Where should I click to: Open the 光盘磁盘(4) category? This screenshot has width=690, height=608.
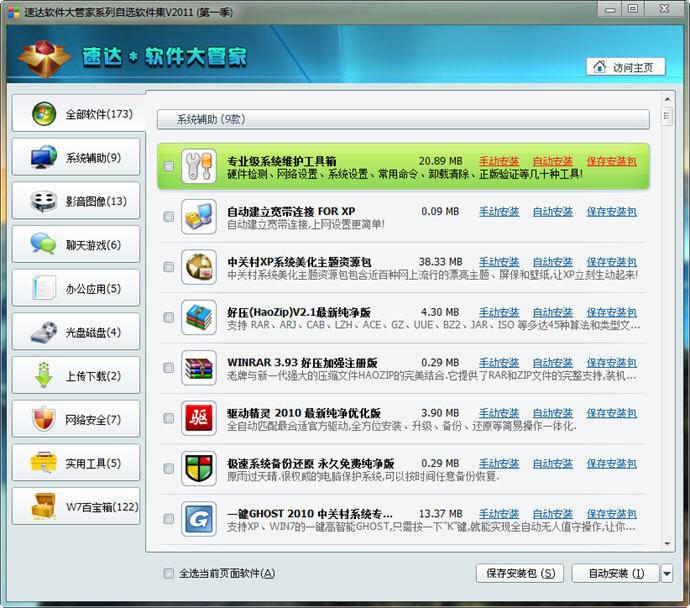coord(76,332)
